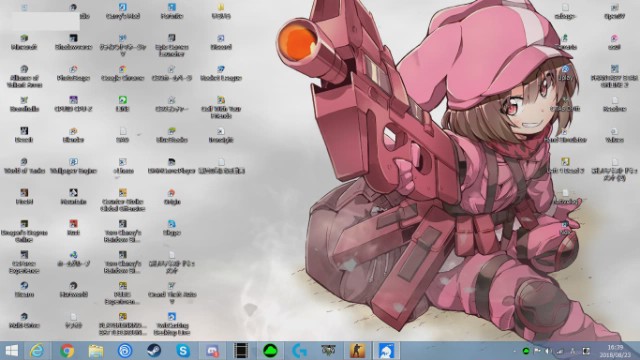Image resolution: width=640 pixels, height=360 pixels.
Task: Select Golf With Your Friends desktop icon
Action: (x=221, y=107)
